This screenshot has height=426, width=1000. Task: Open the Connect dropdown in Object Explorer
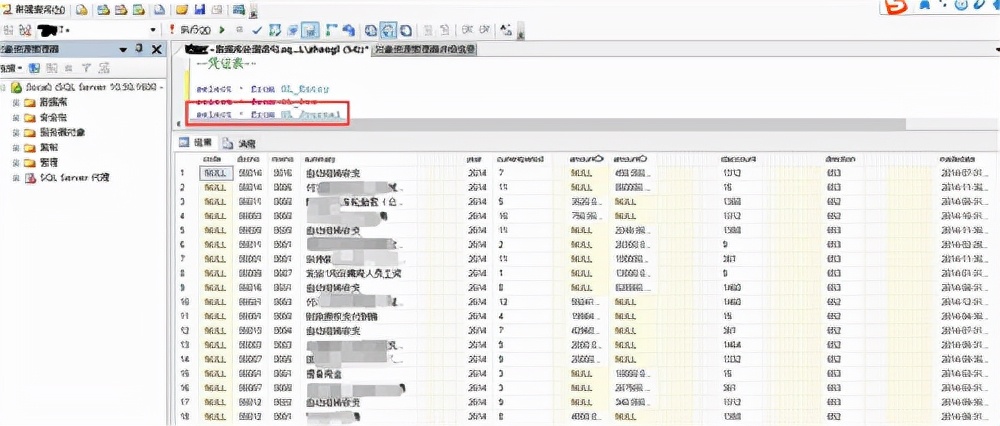click(11, 68)
